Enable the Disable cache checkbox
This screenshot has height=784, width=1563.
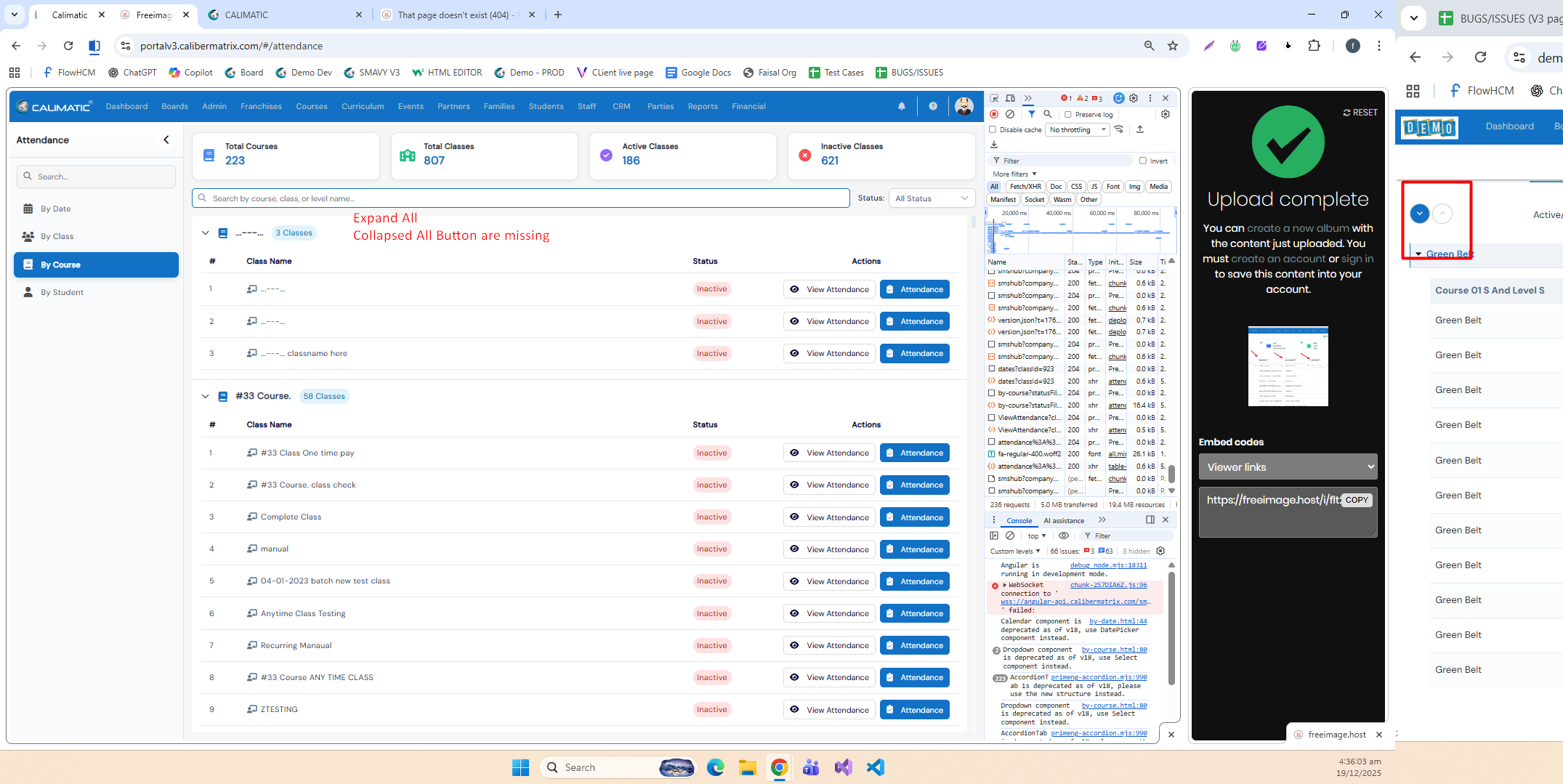[993, 129]
